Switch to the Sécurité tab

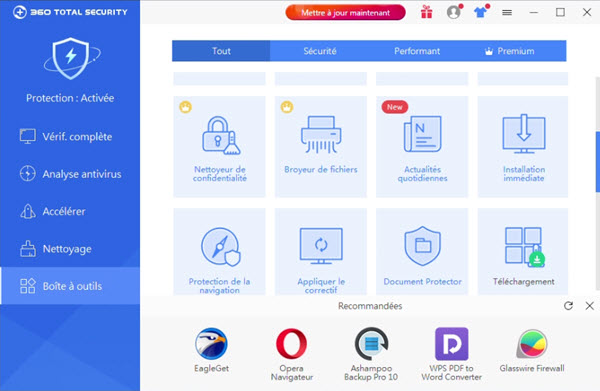tap(320, 51)
